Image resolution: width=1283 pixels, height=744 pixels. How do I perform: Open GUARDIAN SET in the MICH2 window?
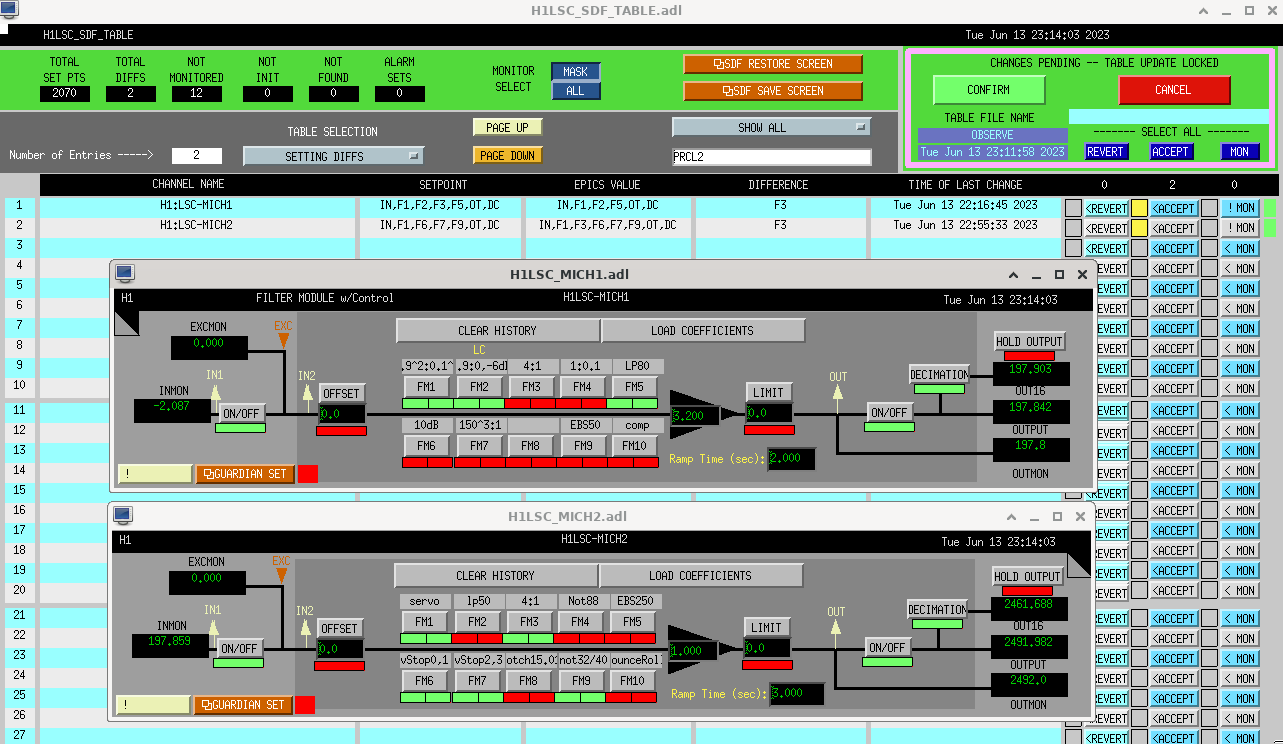[243, 705]
